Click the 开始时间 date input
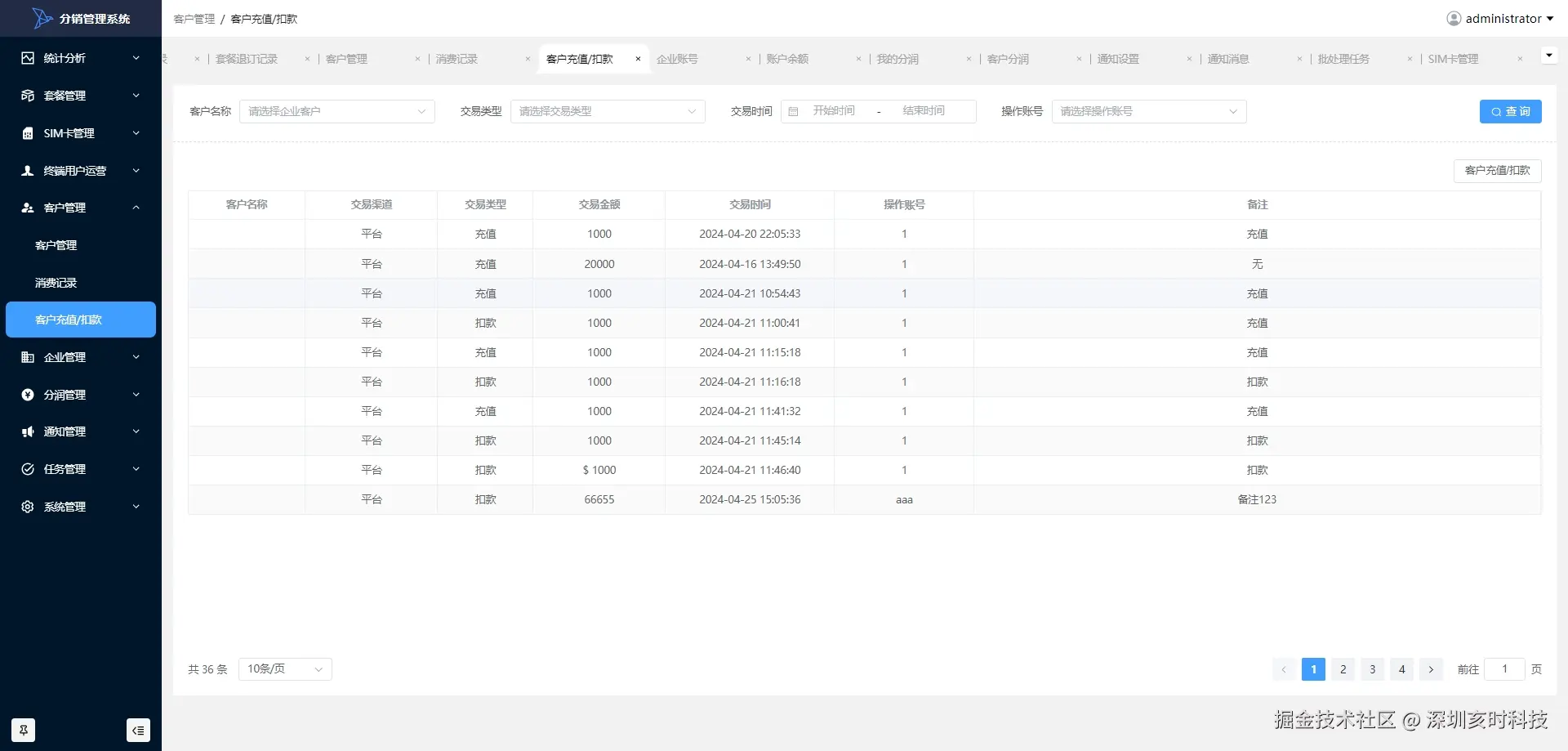This screenshot has height=751, width=1568. coord(834,111)
